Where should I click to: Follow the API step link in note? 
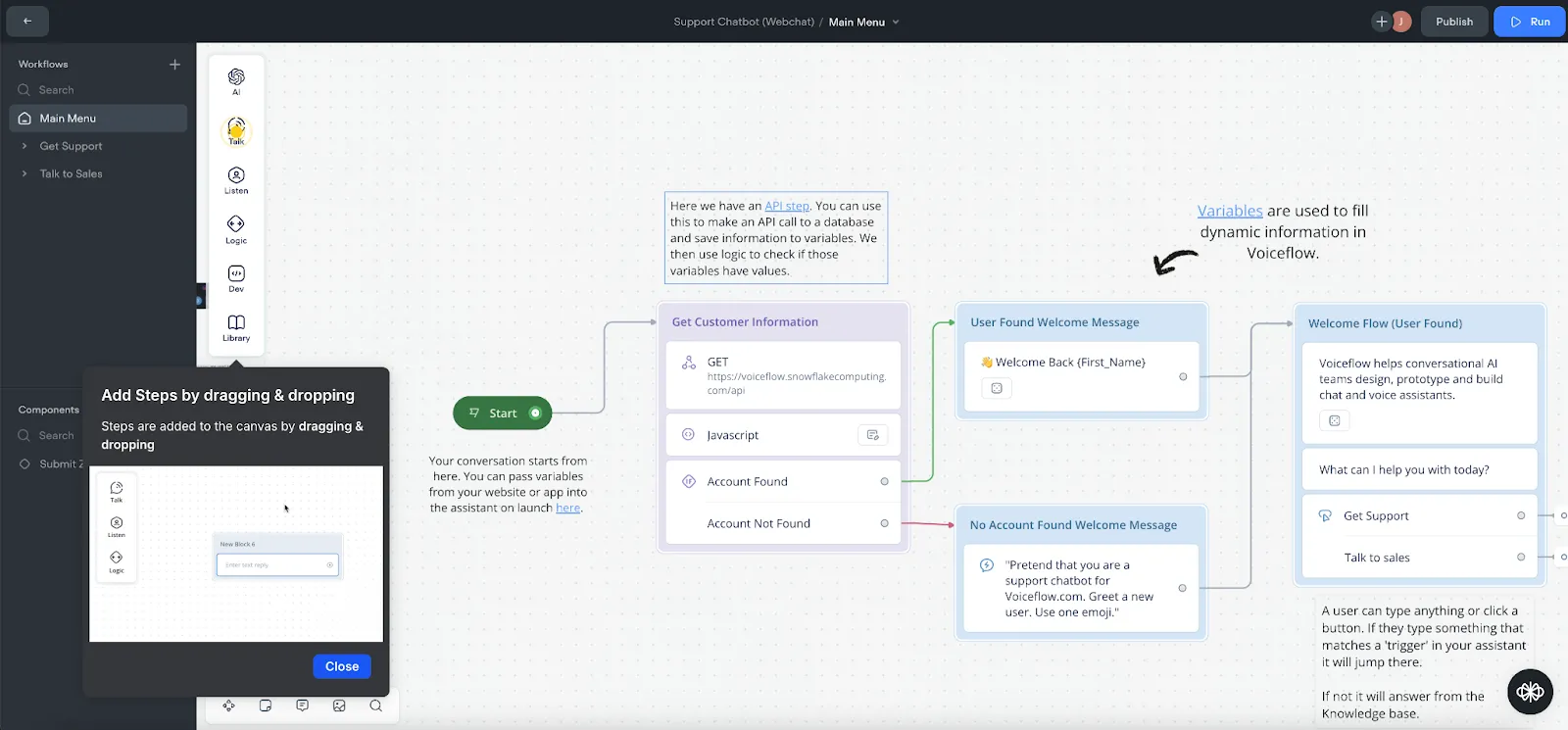tap(787, 206)
